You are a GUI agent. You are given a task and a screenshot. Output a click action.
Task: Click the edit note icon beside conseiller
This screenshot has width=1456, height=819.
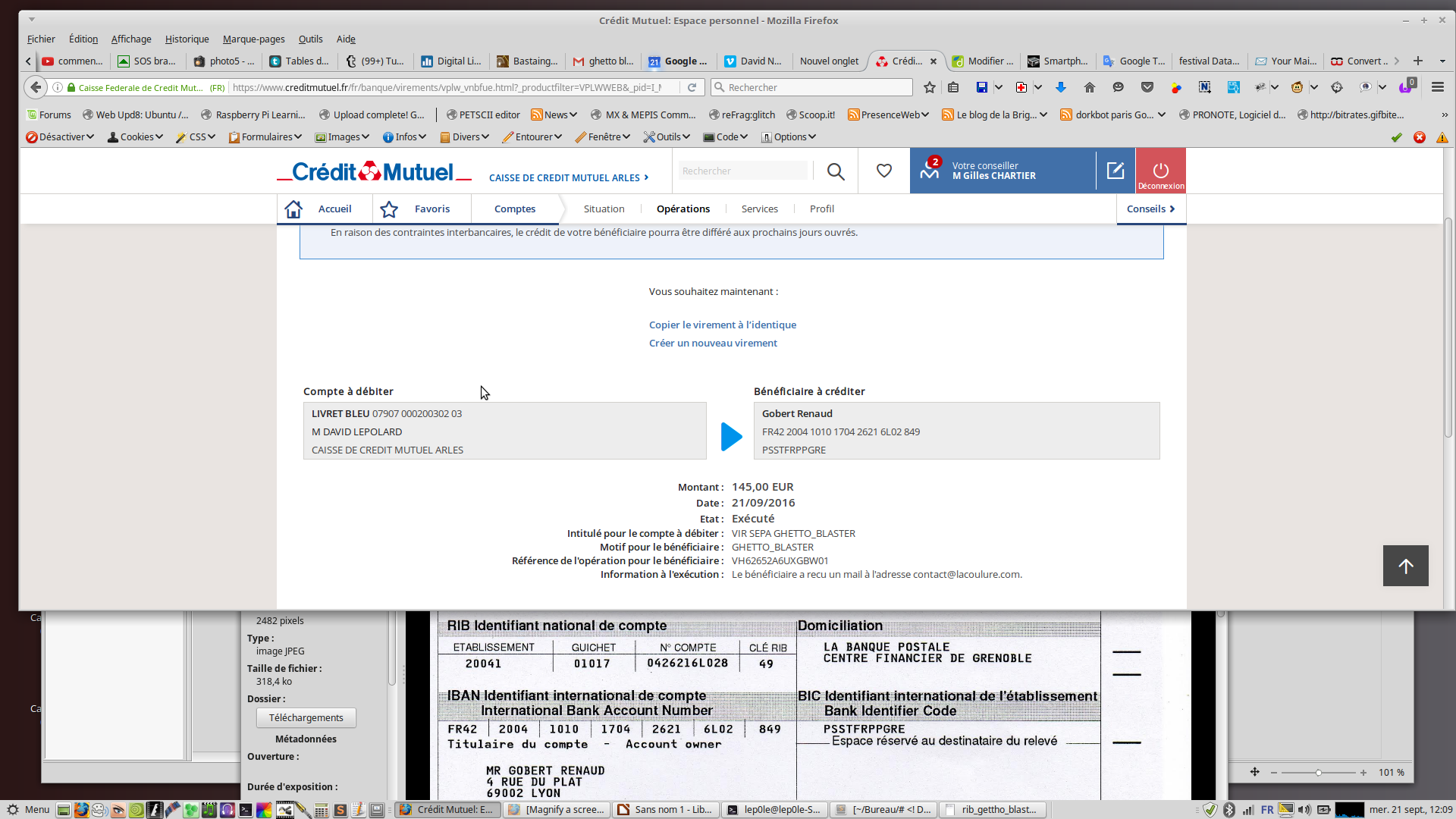point(1115,171)
